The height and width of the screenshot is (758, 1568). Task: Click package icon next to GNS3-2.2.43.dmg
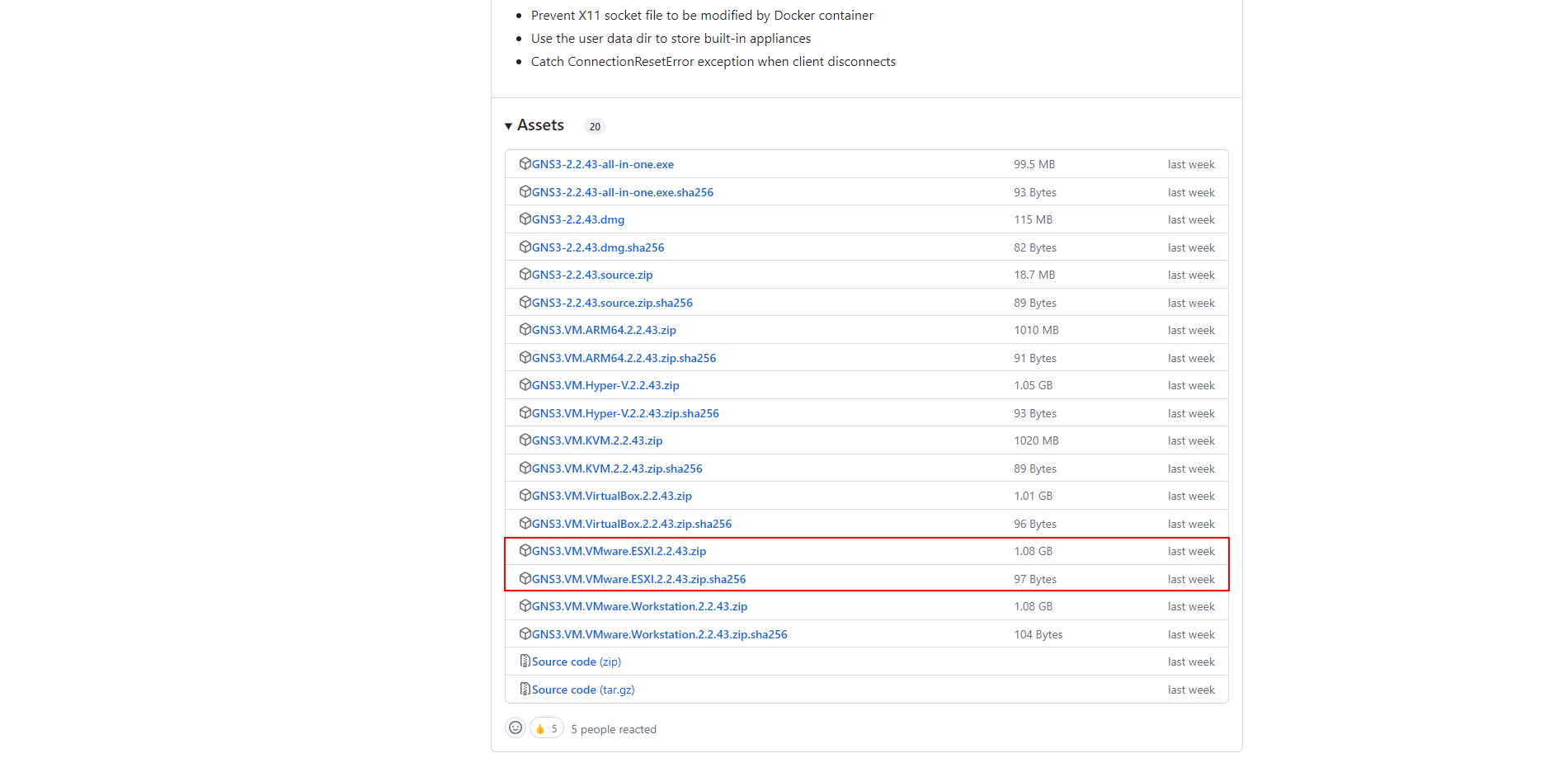point(525,219)
